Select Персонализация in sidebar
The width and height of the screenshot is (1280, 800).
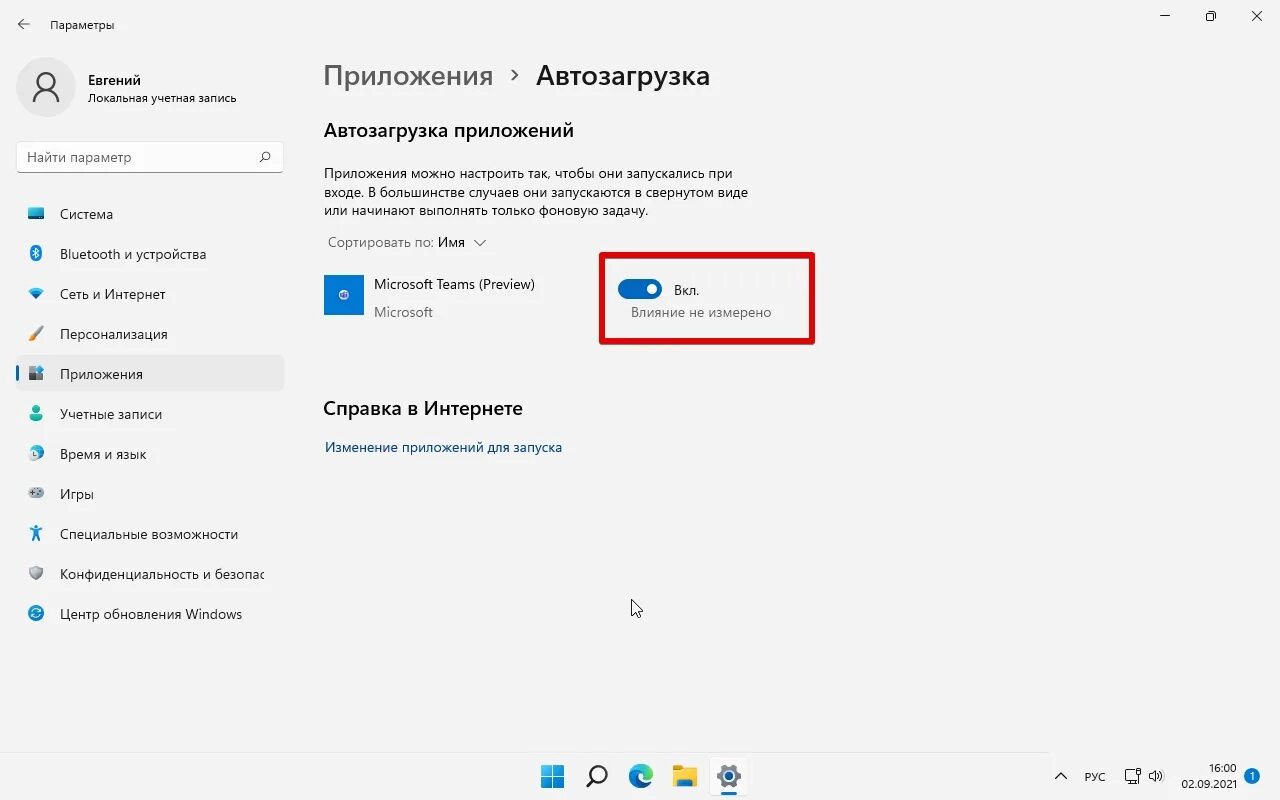click(150, 334)
